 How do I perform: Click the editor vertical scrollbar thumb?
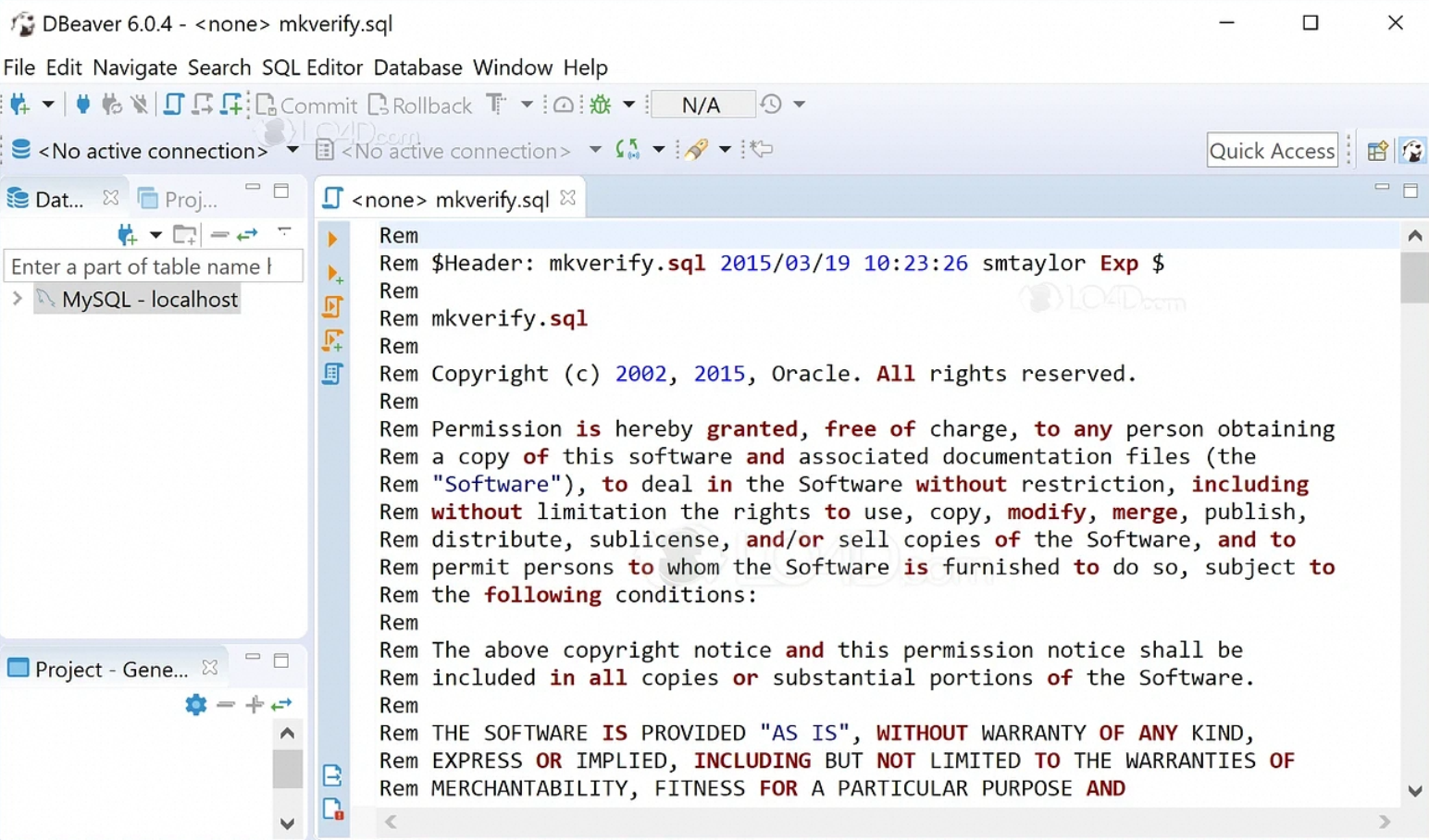tap(1415, 278)
